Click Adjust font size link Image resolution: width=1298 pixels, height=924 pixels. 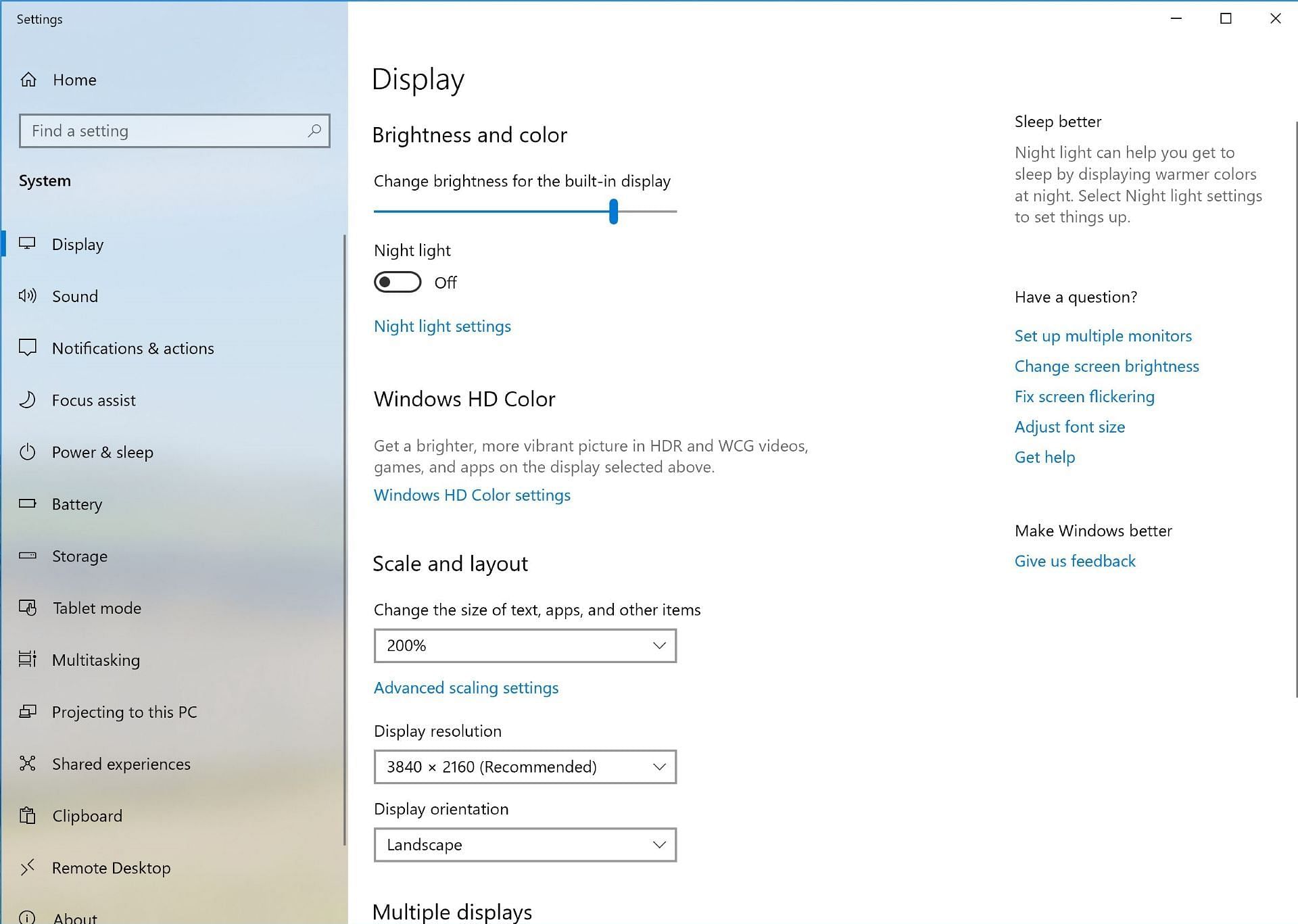point(1069,427)
